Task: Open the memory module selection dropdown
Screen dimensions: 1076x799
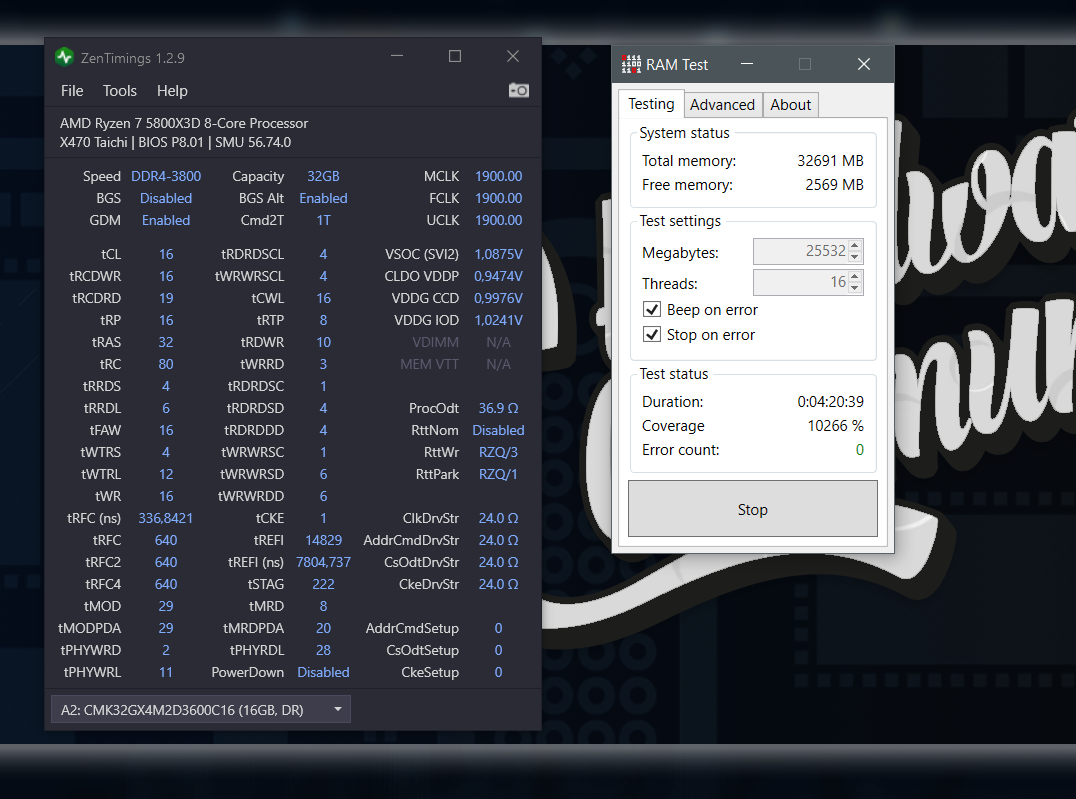Action: pos(200,709)
